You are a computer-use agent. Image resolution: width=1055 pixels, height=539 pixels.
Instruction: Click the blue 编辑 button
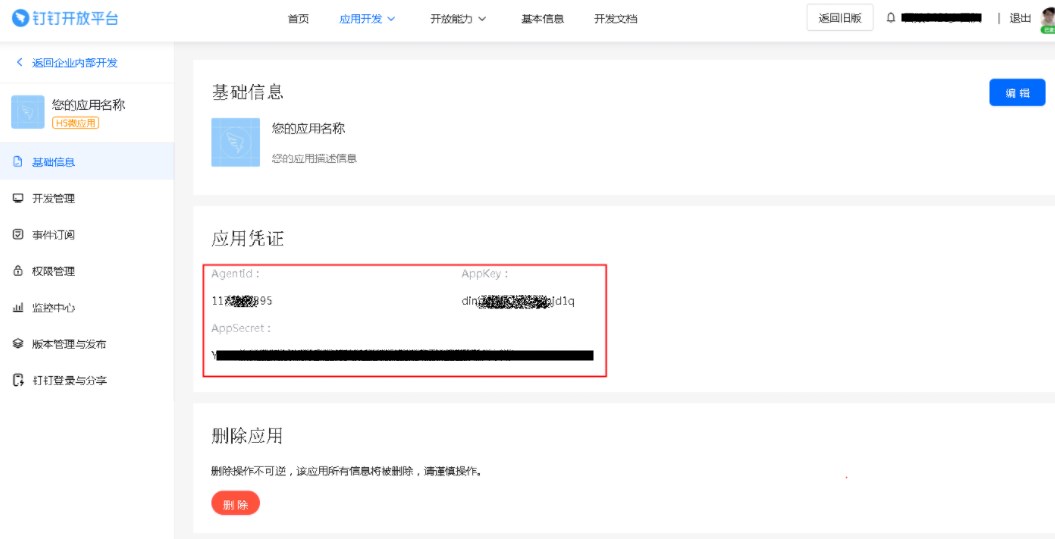1017,92
